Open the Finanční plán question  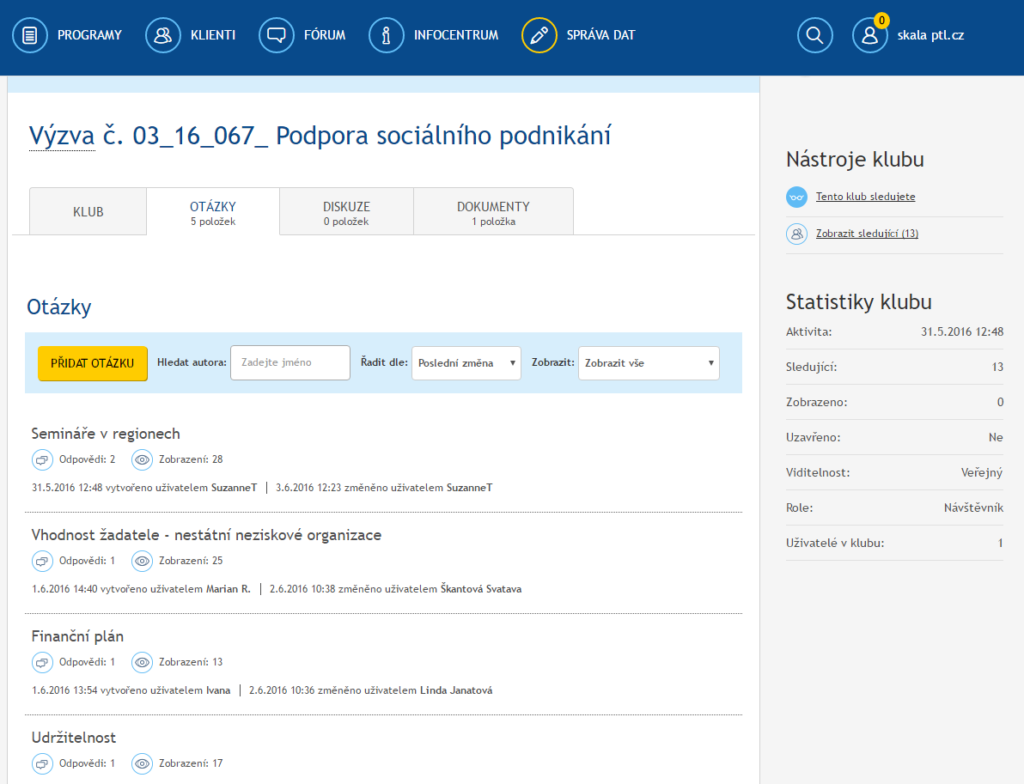click(x=78, y=636)
